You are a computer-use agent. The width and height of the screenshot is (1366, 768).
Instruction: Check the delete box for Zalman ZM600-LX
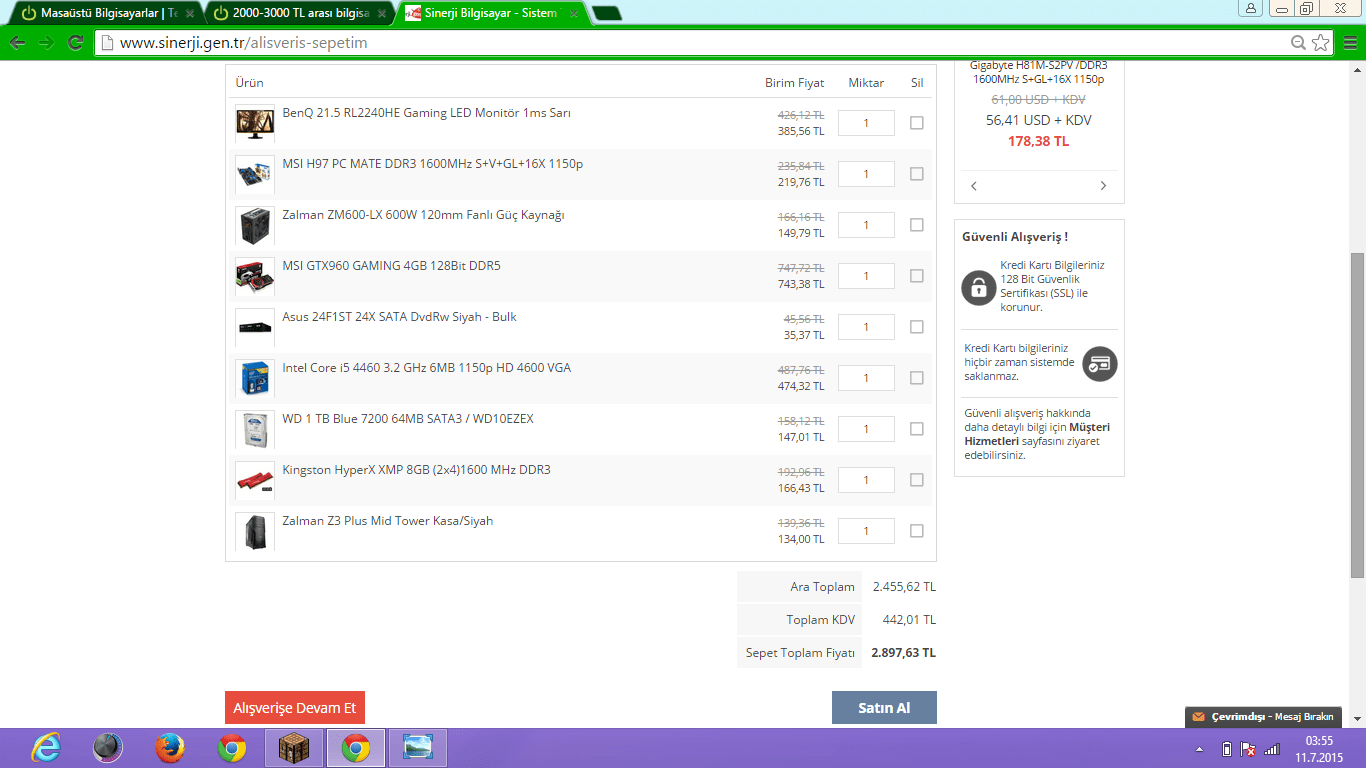pos(917,225)
